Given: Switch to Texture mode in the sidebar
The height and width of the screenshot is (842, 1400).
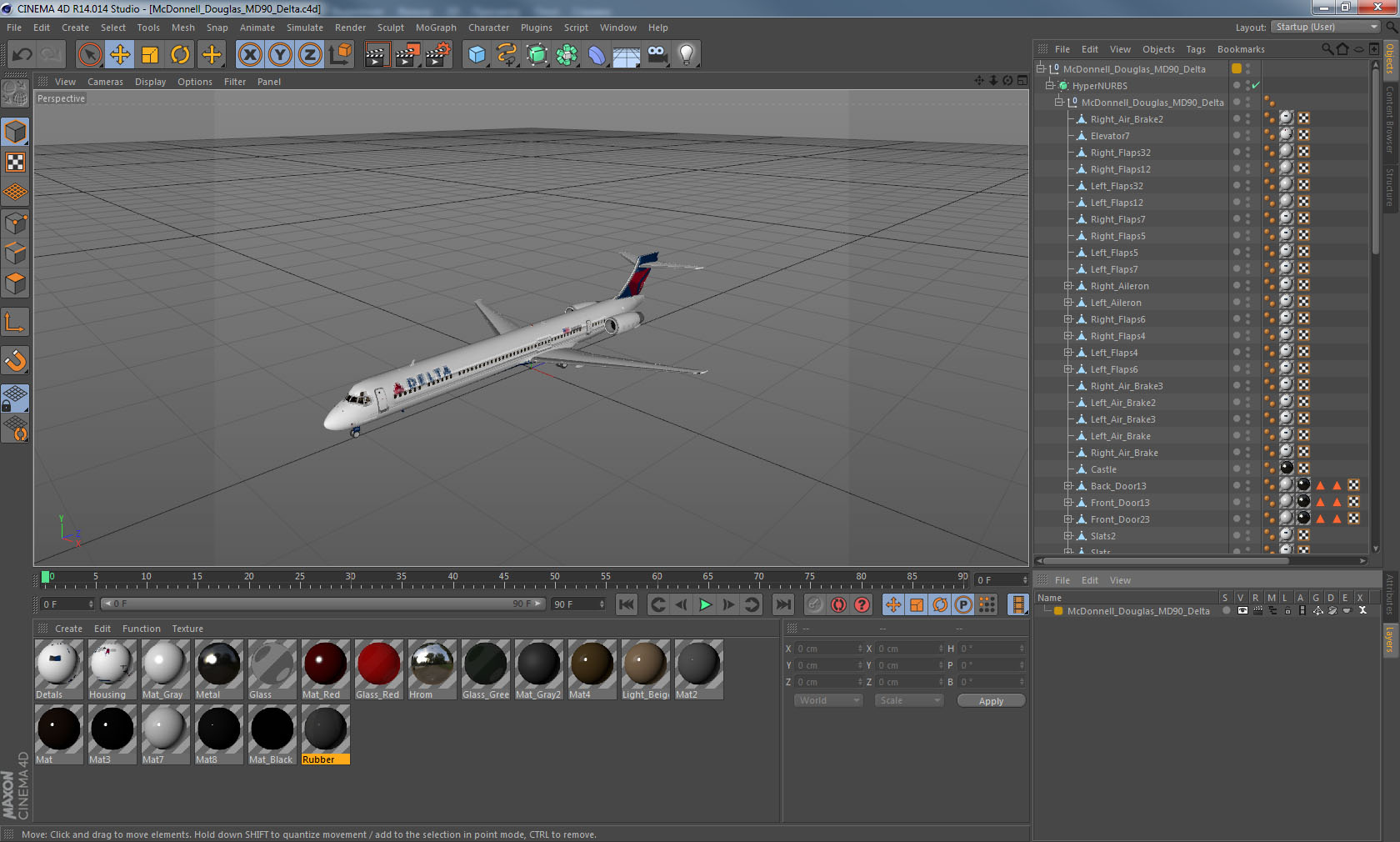Looking at the screenshot, I should pos(15,162).
